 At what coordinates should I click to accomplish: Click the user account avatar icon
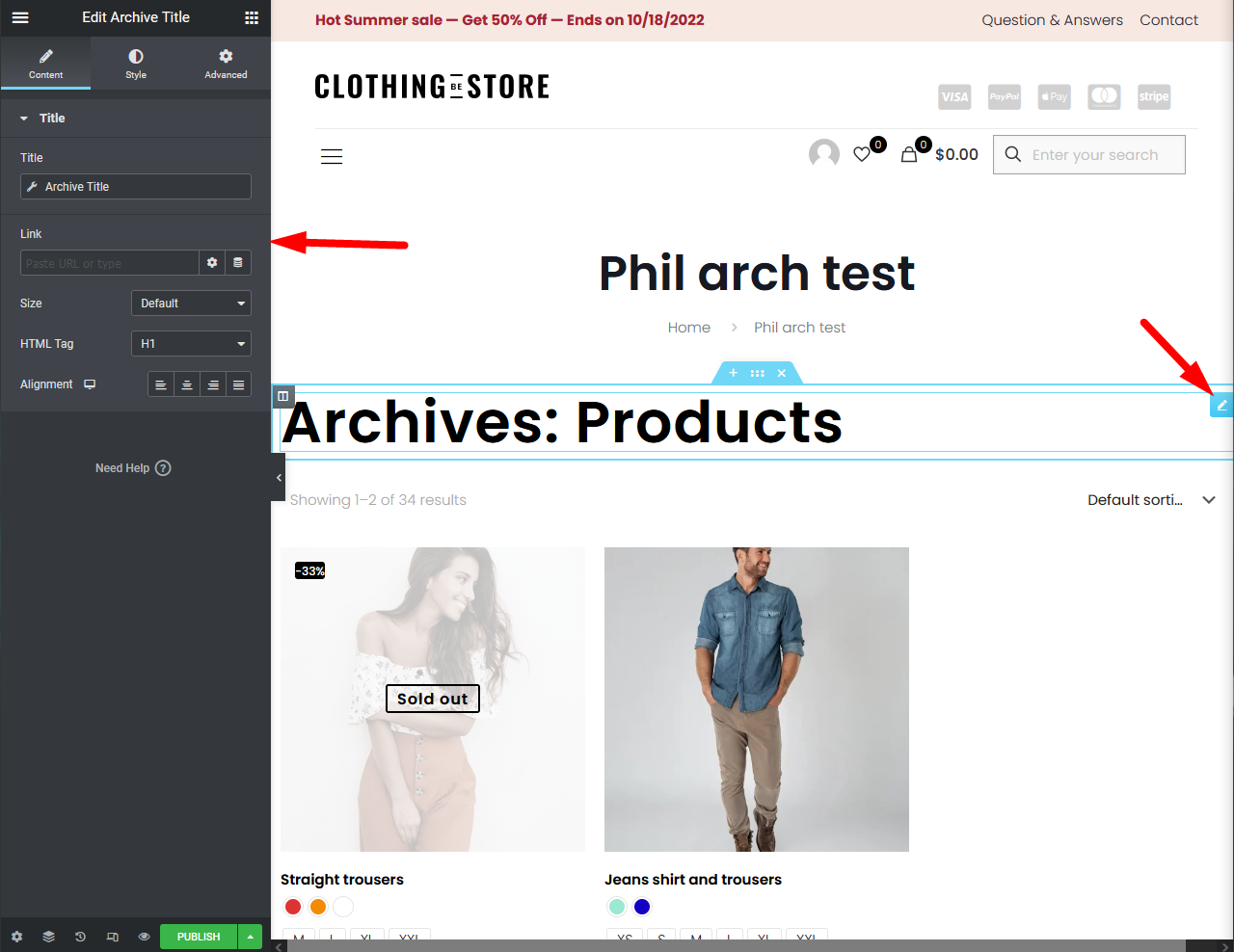(824, 154)
